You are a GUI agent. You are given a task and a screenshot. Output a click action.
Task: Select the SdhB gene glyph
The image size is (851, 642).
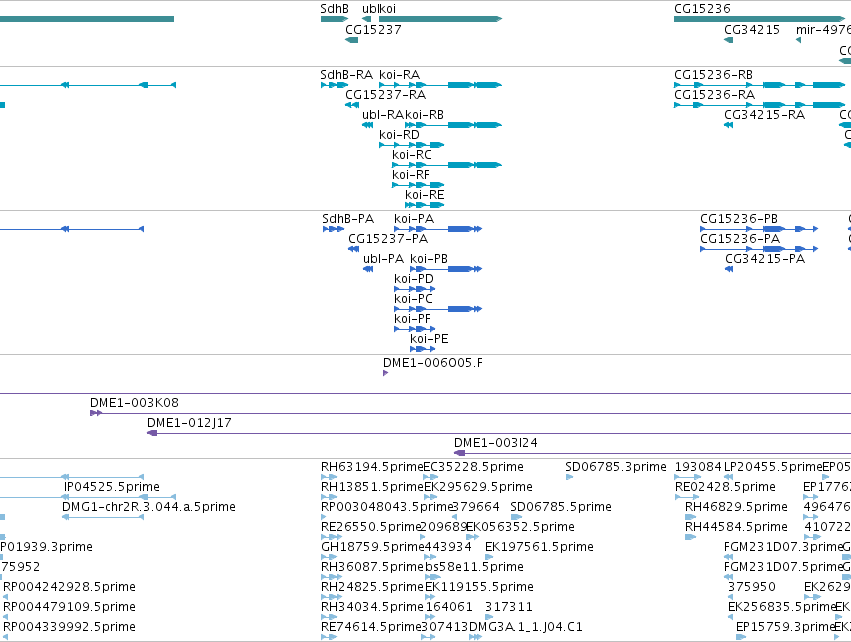pos(334,19)
